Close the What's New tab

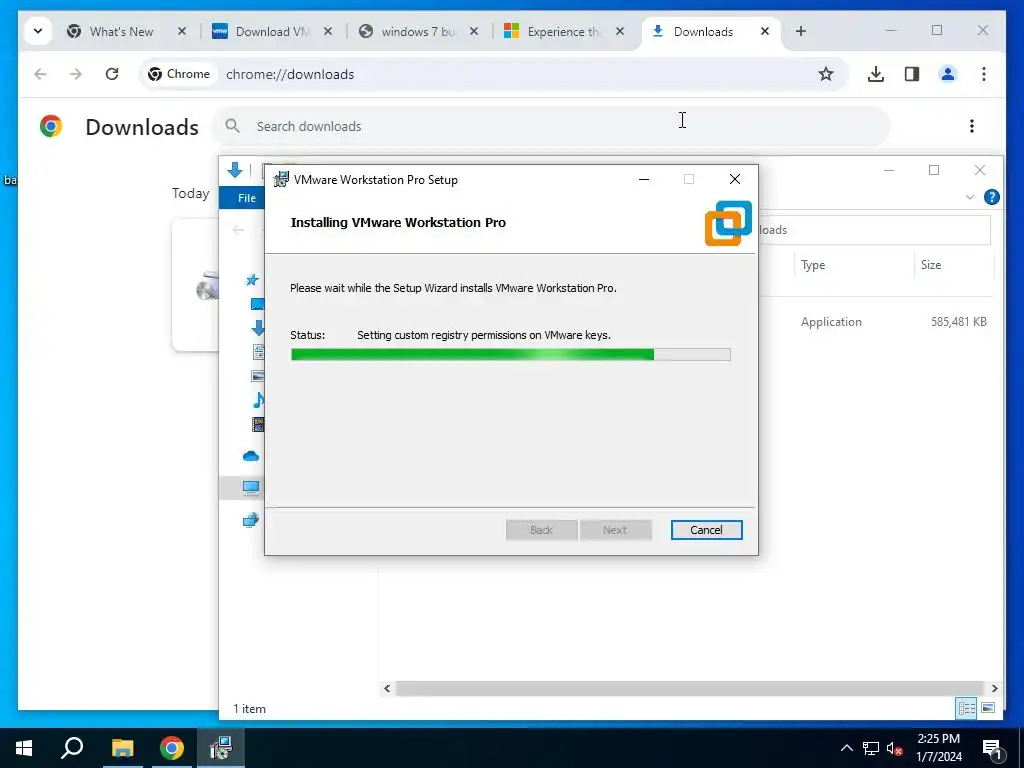[x=182, y=31]
